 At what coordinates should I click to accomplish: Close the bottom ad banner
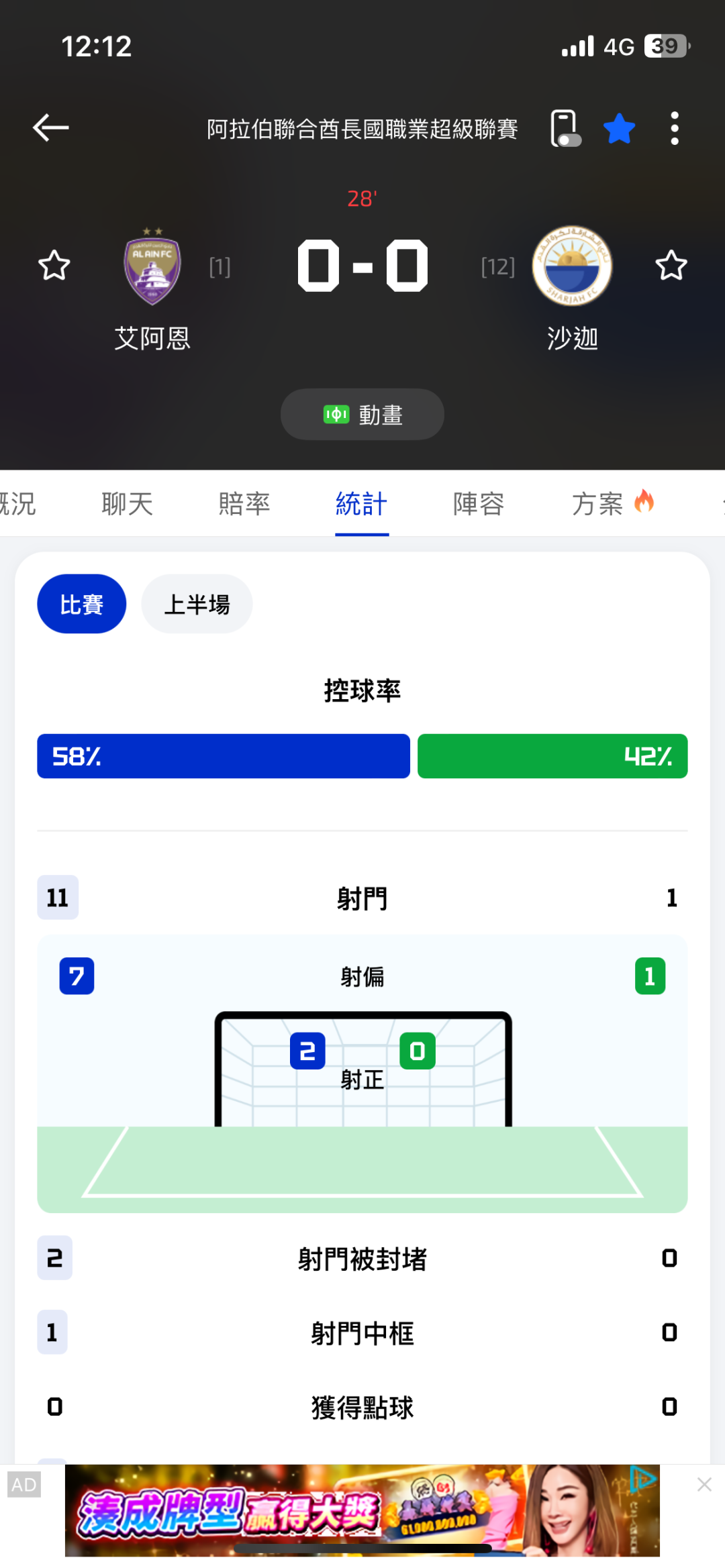[704, 1485]
